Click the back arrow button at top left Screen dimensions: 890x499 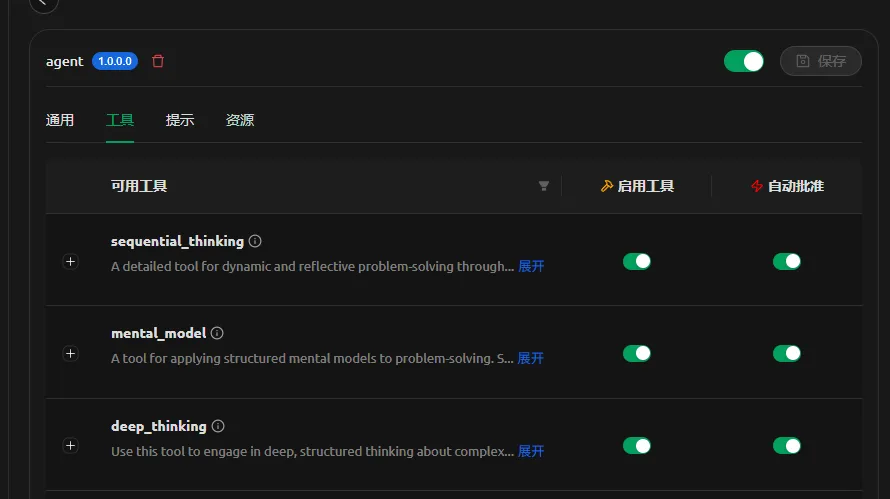(44, 3)
